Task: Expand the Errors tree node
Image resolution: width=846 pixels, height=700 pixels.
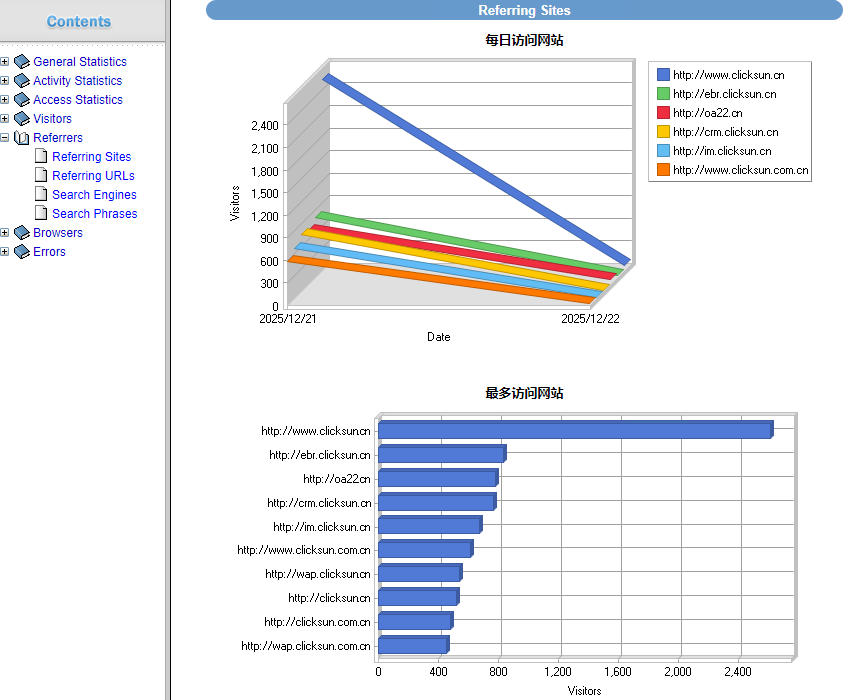Action: point(5,252)
